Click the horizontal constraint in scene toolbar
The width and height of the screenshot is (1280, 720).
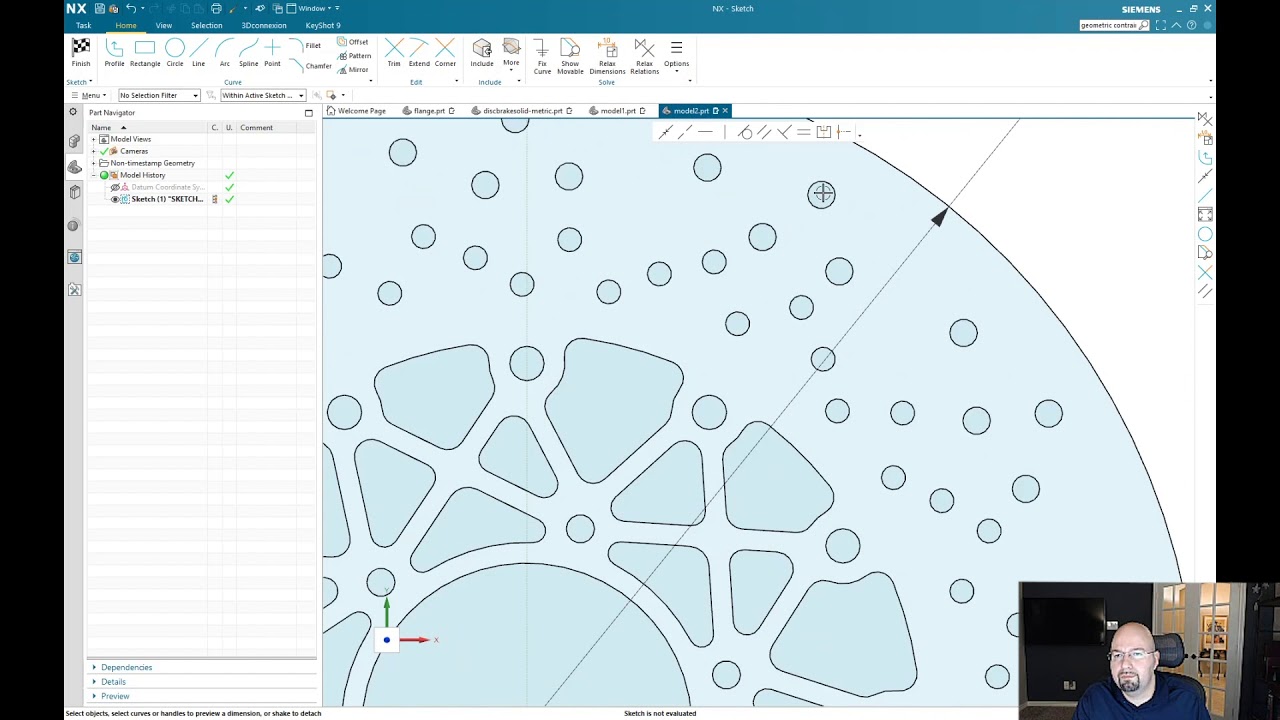click(x=706, y=132)
